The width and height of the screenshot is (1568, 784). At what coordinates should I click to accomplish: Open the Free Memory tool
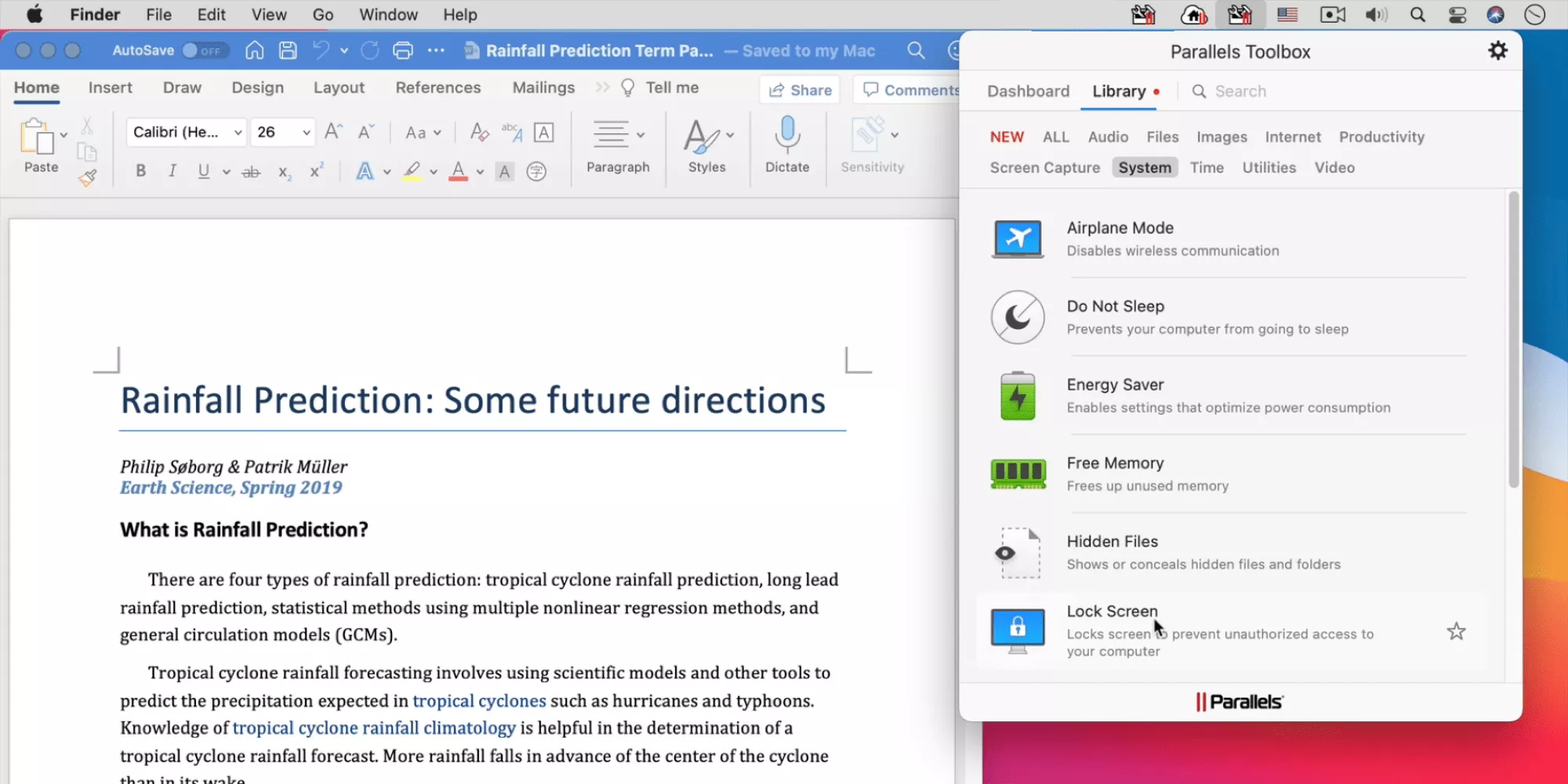pos(1115,463)
